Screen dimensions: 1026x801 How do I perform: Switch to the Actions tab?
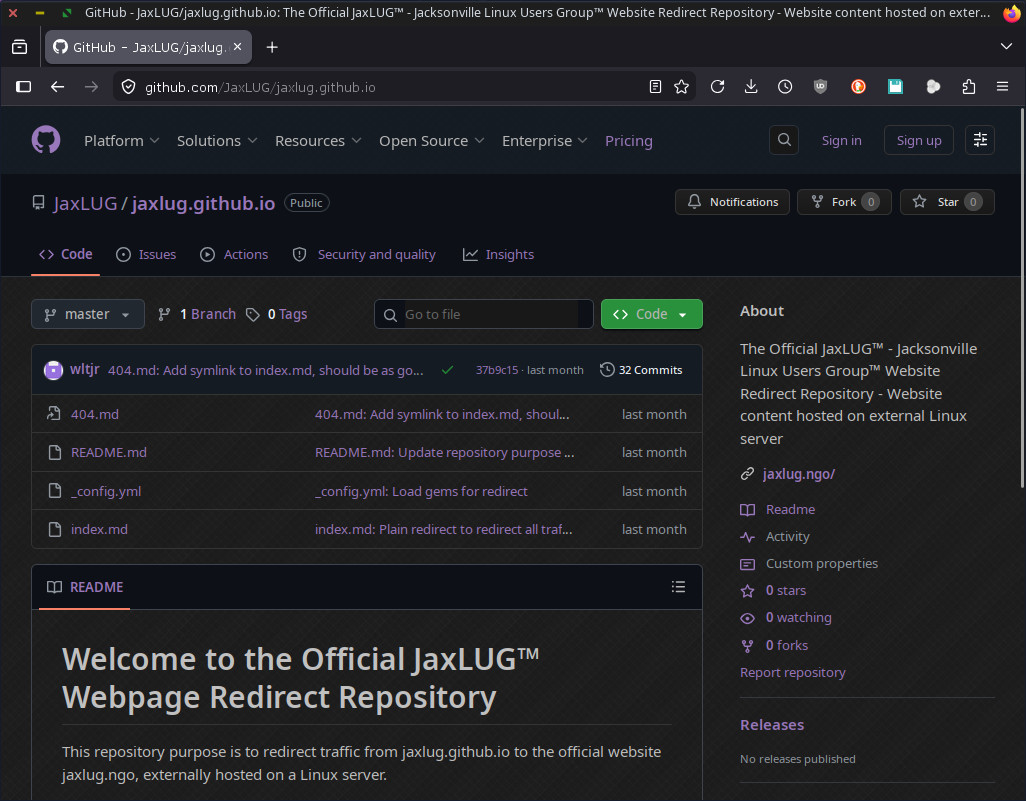coord(234,255)
